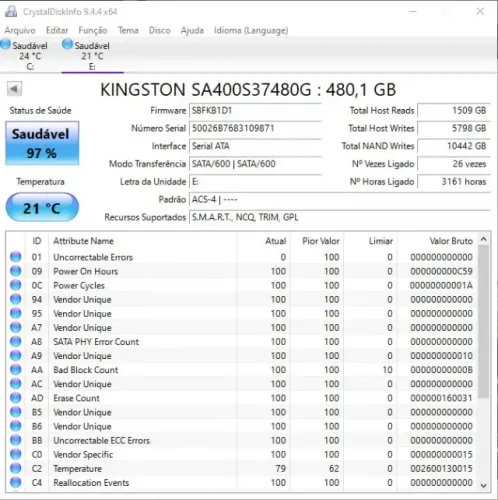
Task: Click status icon for Temperature row
Action: click(x=15, y=468)
